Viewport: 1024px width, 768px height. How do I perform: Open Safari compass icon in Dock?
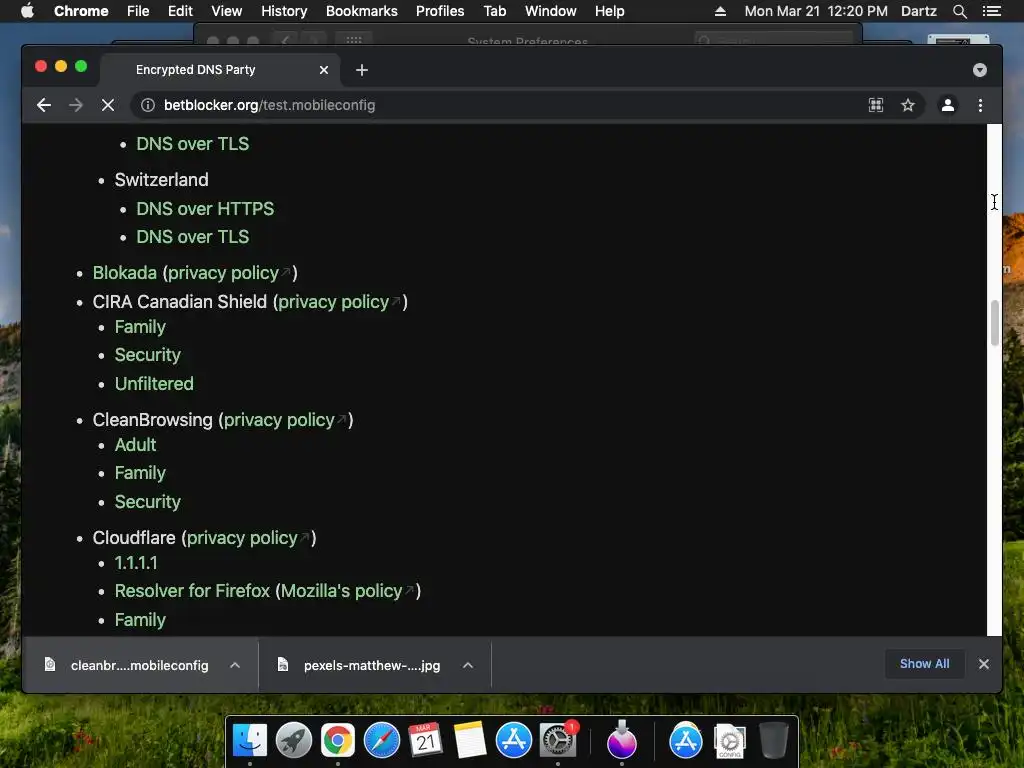coord(381,741)
